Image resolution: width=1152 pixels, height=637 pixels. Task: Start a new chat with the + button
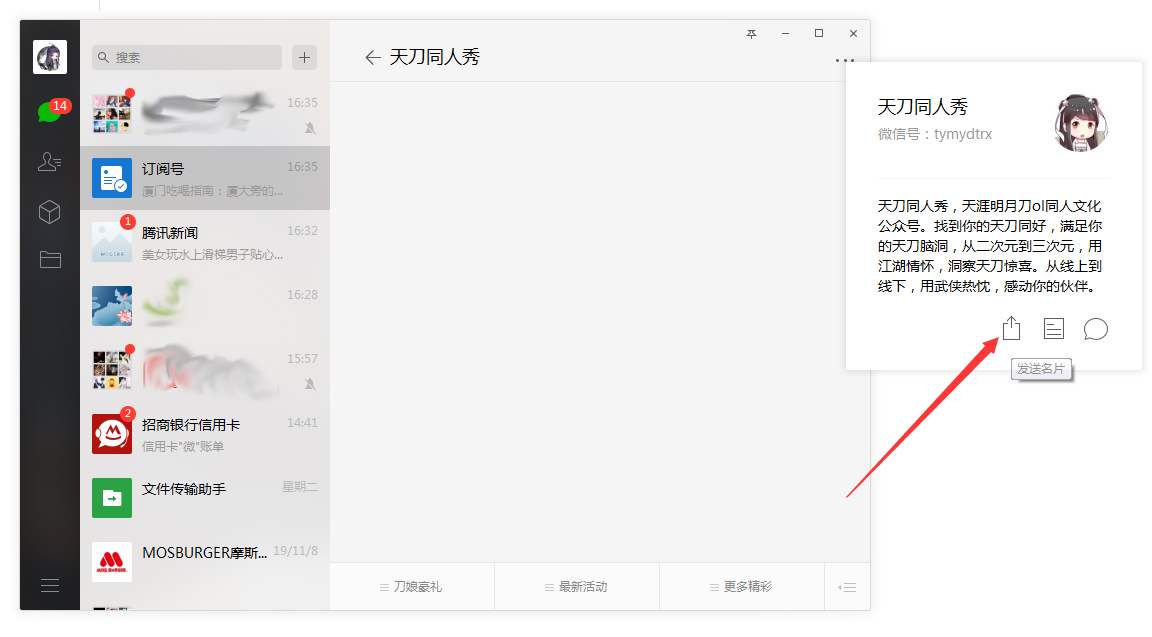(x=303, y=57)
